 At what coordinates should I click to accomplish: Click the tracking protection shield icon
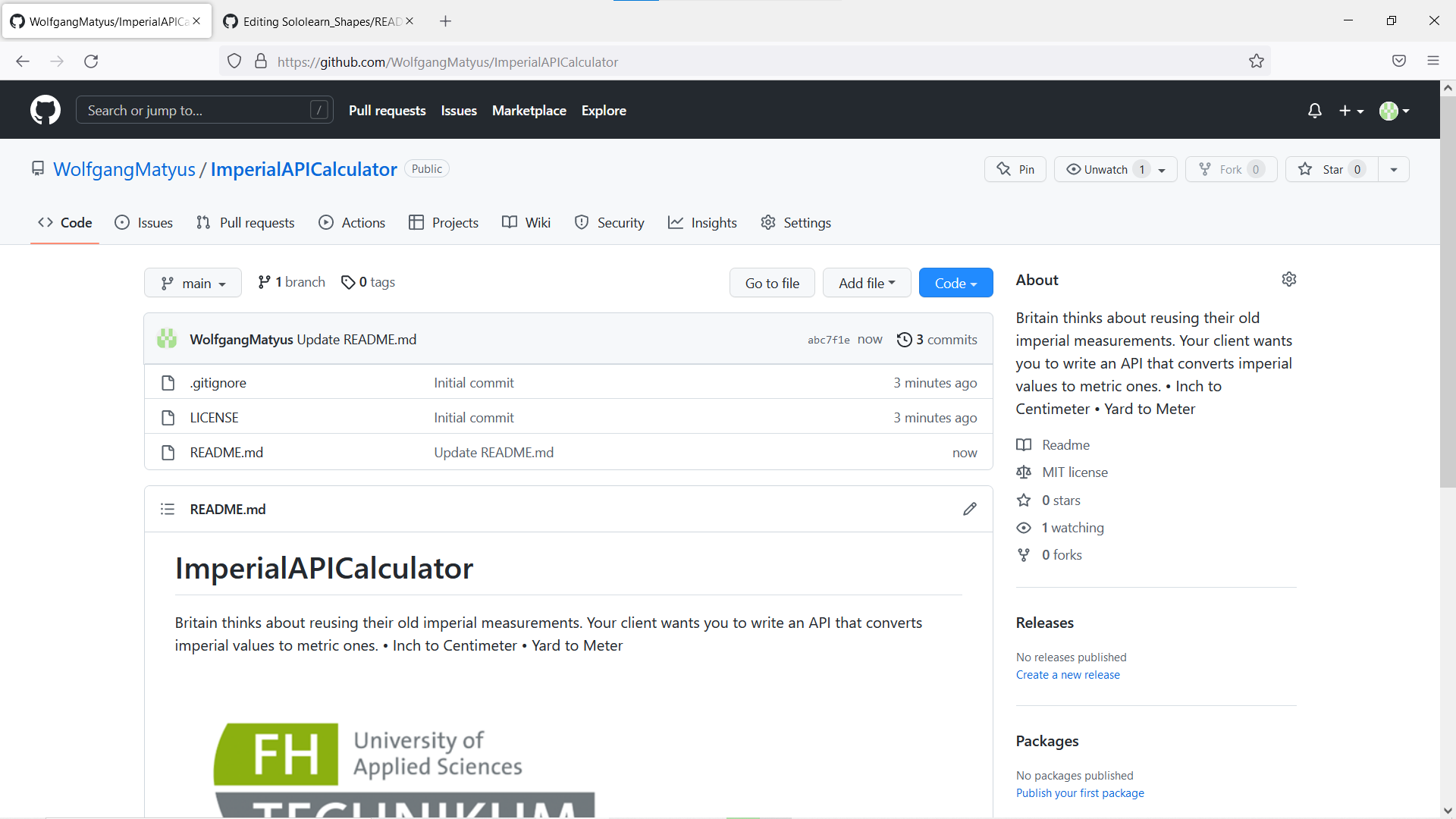tap(234, 61)
